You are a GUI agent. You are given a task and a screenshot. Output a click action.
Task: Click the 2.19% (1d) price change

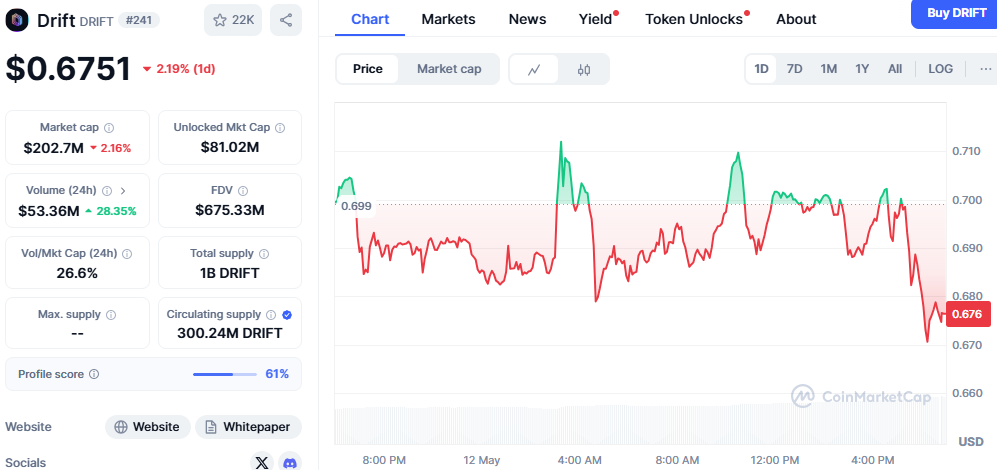179,69
